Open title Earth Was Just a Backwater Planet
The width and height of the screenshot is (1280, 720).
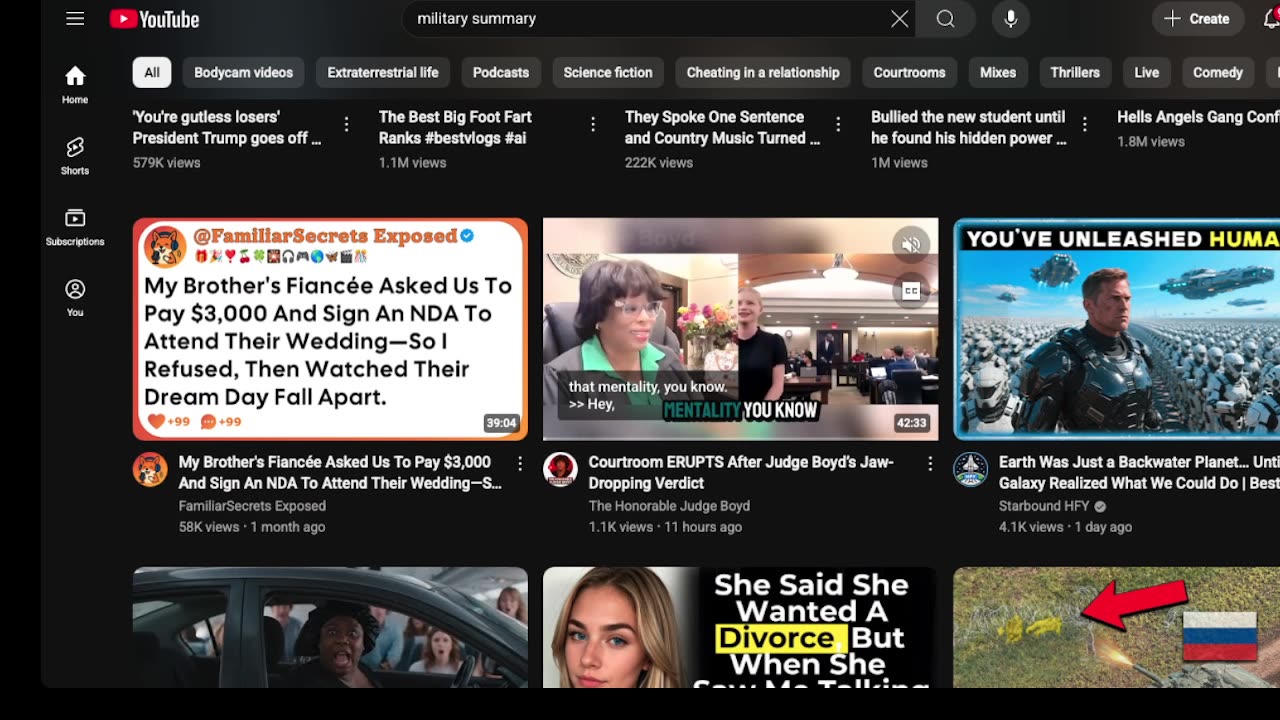(1139, 473)
